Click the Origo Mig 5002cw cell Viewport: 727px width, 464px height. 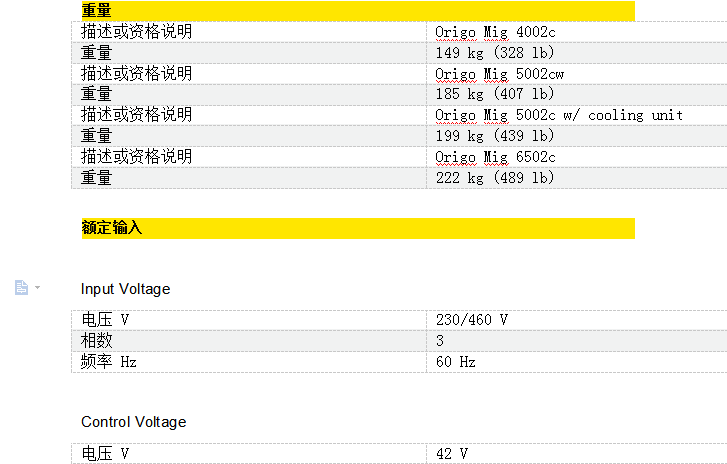pos(500,73)
